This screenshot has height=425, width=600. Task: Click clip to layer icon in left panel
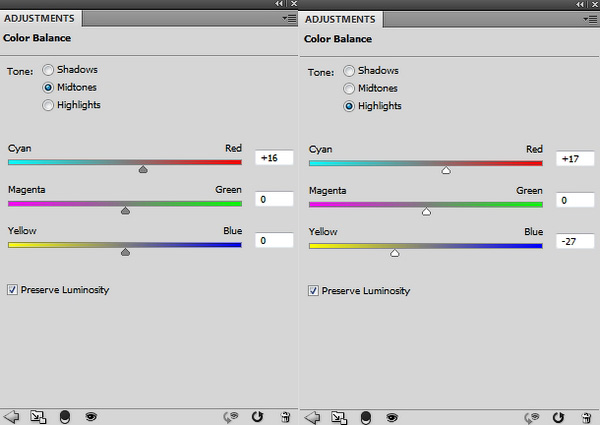[x=65, y=417]
